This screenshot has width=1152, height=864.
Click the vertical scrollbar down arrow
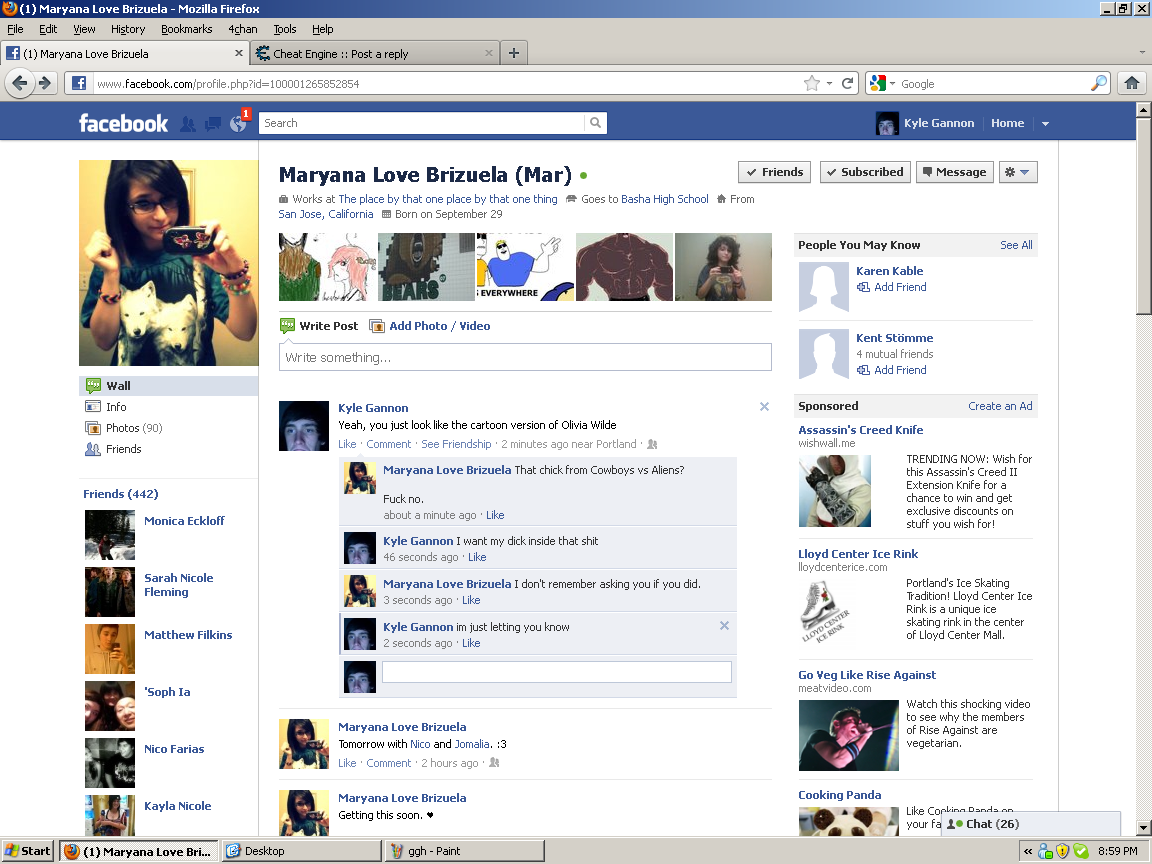click(1144, 827)
